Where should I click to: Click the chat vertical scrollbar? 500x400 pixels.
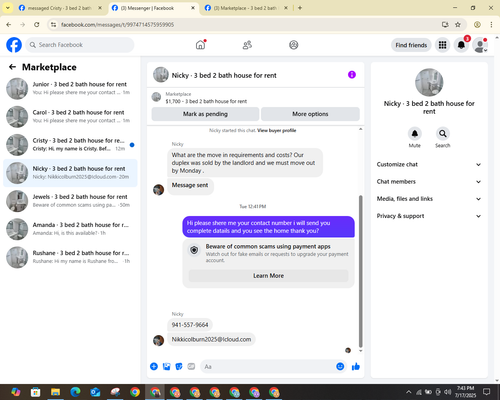click(x=360, y=271)
